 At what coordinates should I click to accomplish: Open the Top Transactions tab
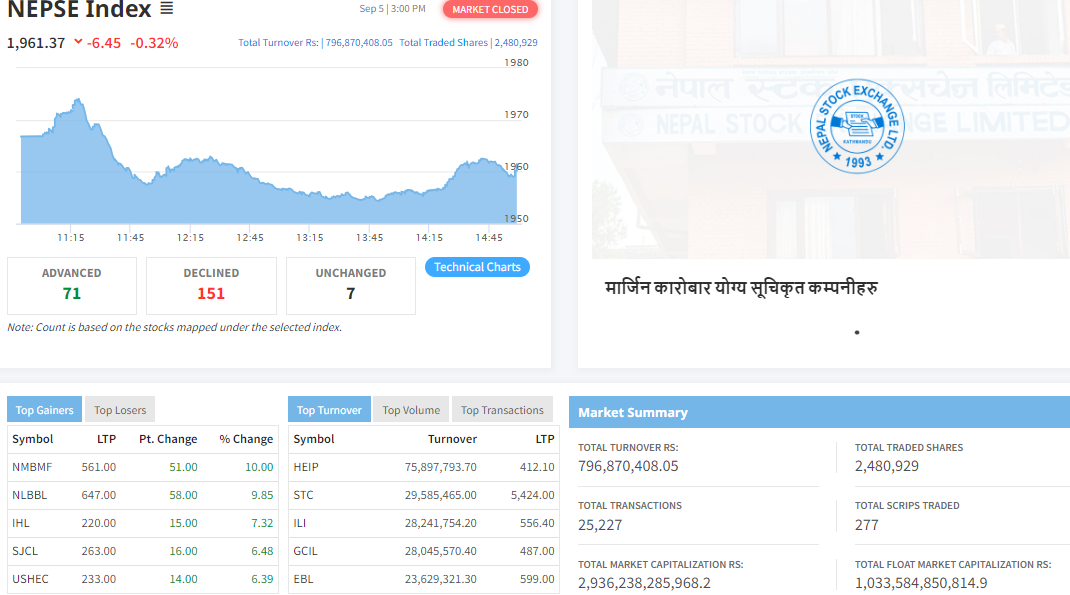(x=502, y=409)
